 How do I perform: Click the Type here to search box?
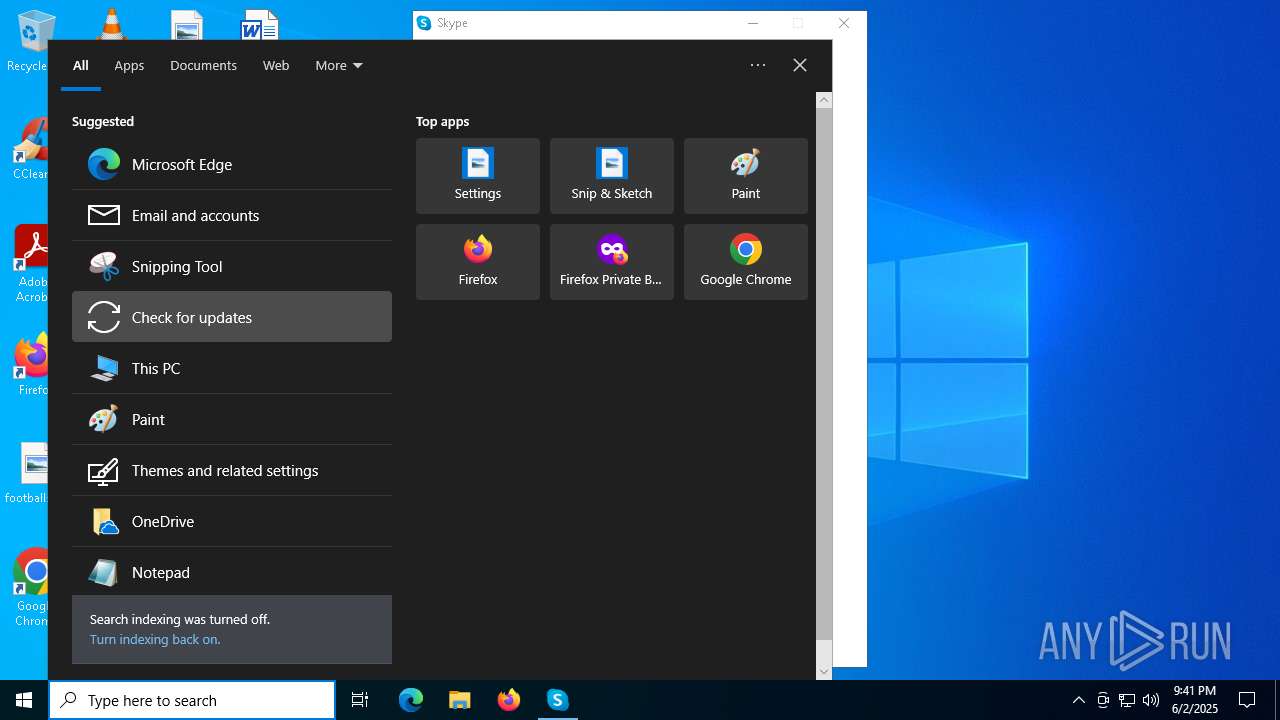pyautogui.click(x=192, y=700)
